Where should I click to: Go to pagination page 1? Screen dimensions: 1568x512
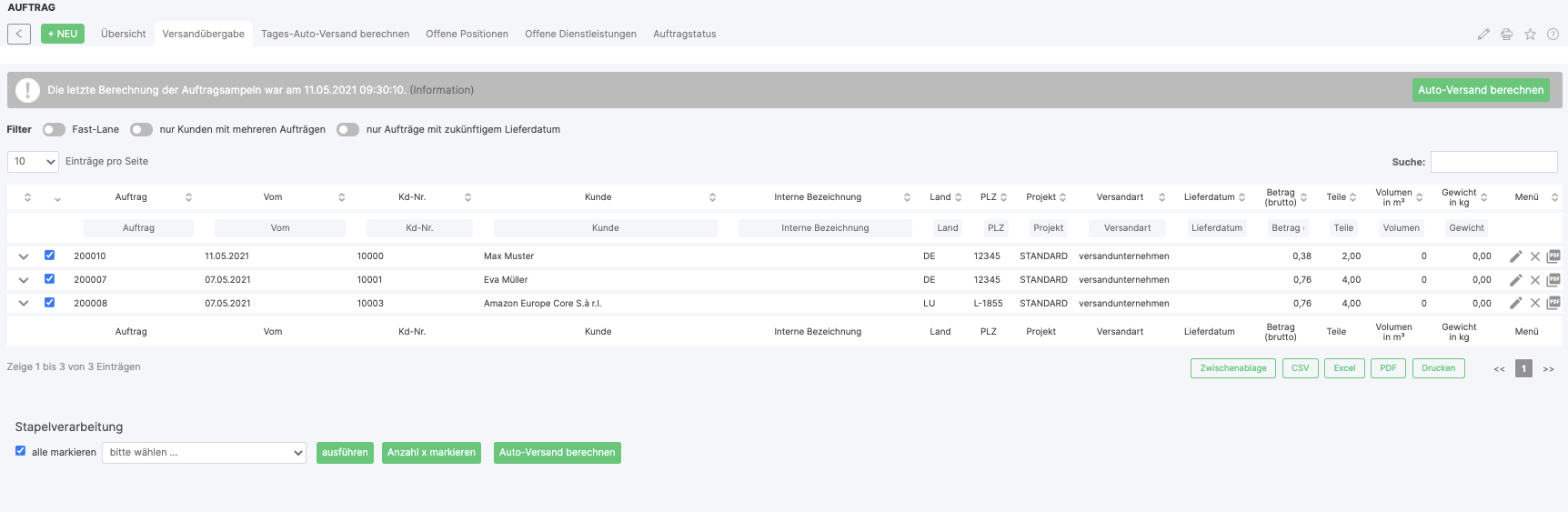(x=1523, y=368)
